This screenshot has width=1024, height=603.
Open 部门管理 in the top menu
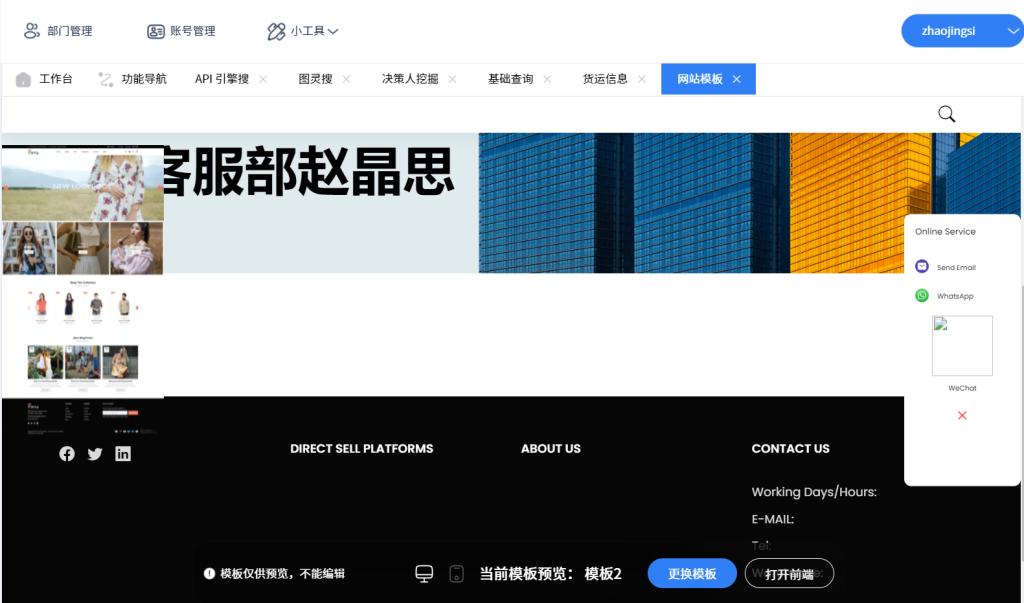(58, 31)
